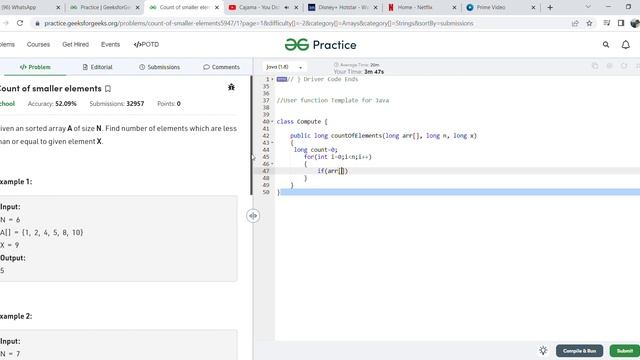Click the 'User function Template for Java' comment
This screenshot has width=640, height=360.
pyautogui.click(x=333, y=100)
